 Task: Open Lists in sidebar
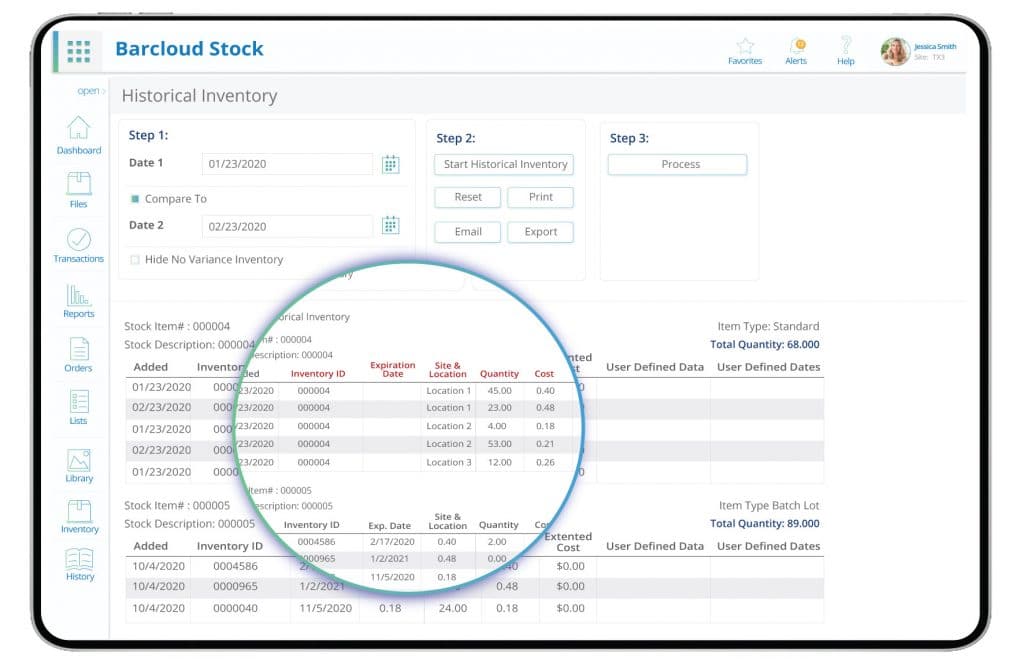coord(78,407)
